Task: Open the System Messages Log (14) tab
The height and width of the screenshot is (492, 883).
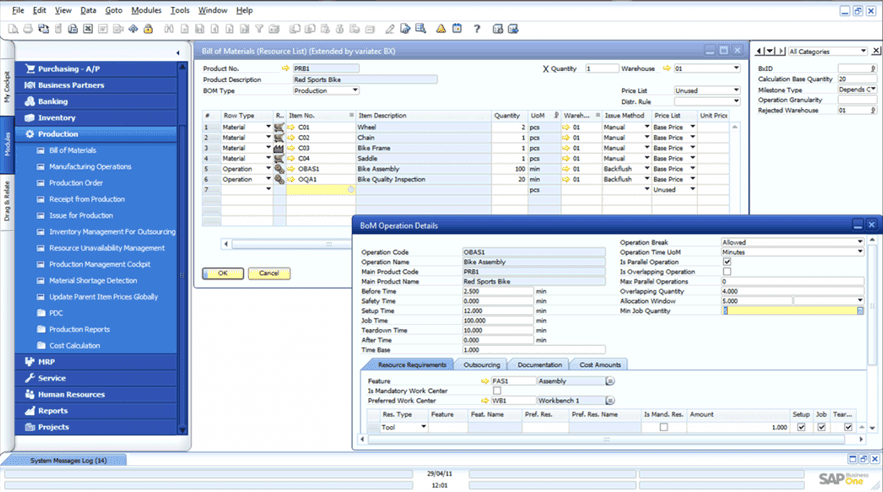Action: click(68, 460)
